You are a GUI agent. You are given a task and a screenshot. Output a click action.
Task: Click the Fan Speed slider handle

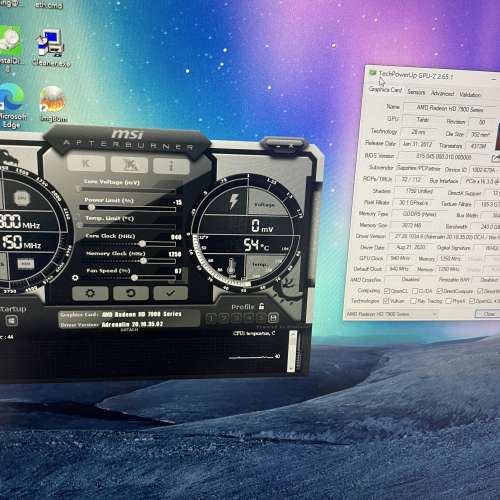click(134, 278)
